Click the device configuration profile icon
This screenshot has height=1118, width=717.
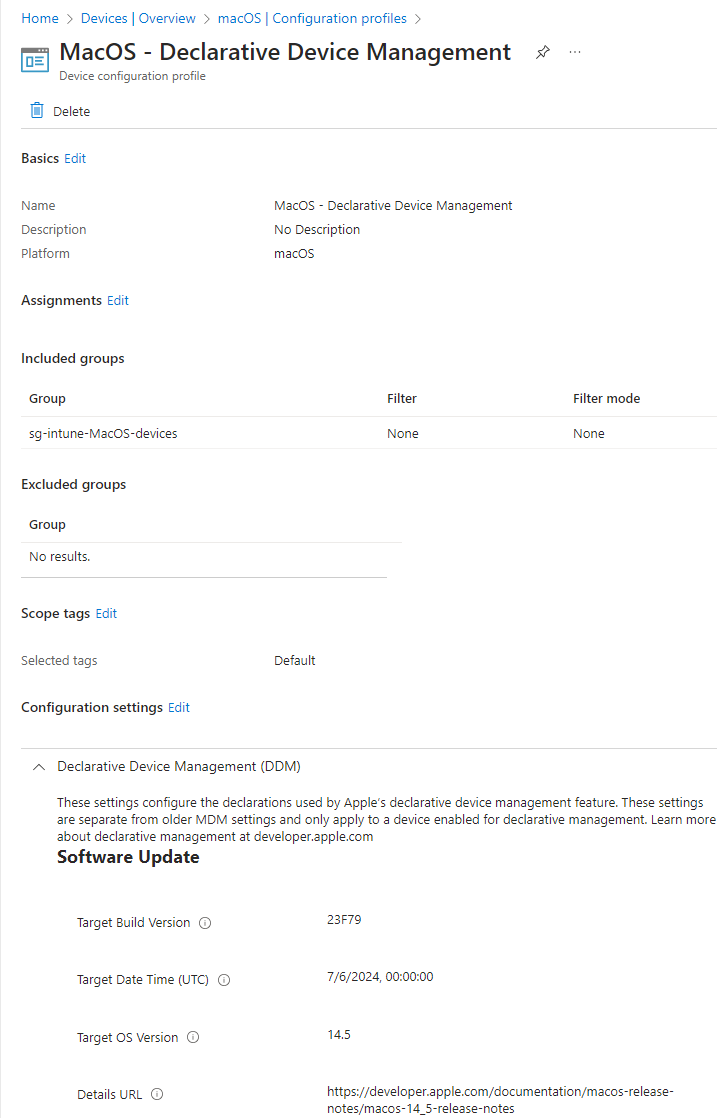[35, 61]
